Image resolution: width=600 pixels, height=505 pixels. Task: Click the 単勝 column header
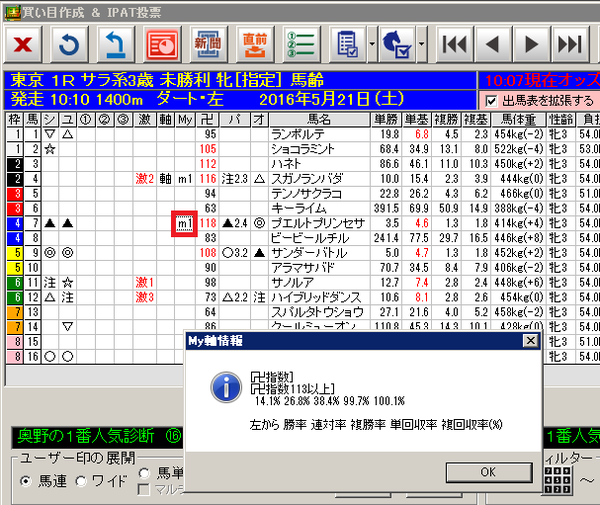[x=386, y=119]
